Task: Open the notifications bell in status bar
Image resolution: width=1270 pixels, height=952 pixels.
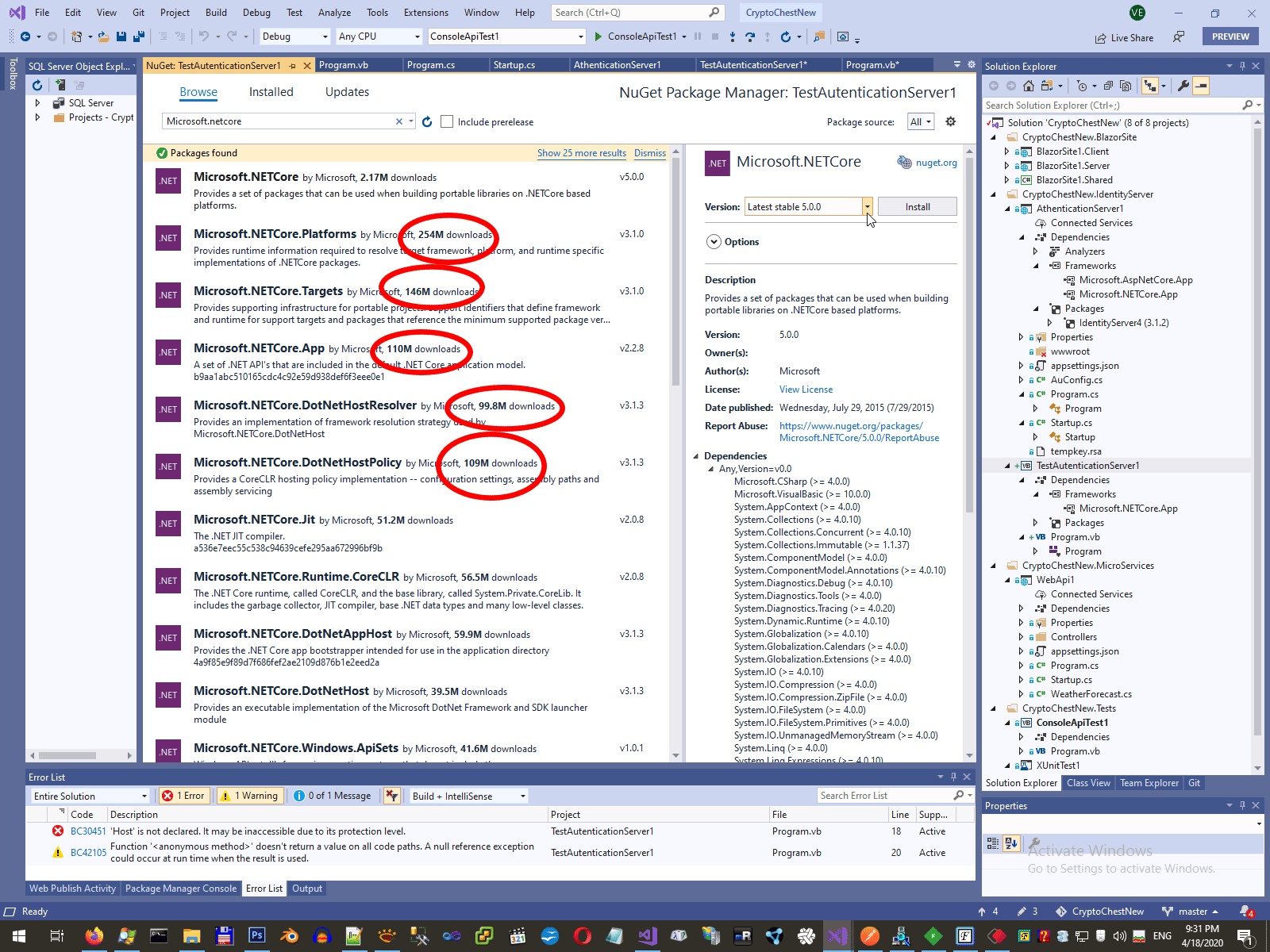Action: [x=1247, y=912]
